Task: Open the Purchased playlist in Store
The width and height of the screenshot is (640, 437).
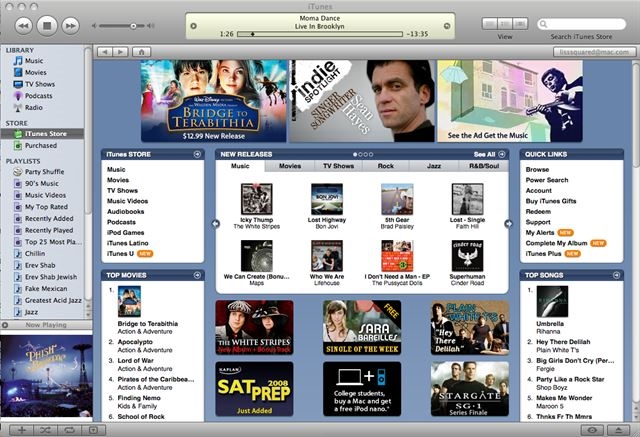Action: click(40, 145)
